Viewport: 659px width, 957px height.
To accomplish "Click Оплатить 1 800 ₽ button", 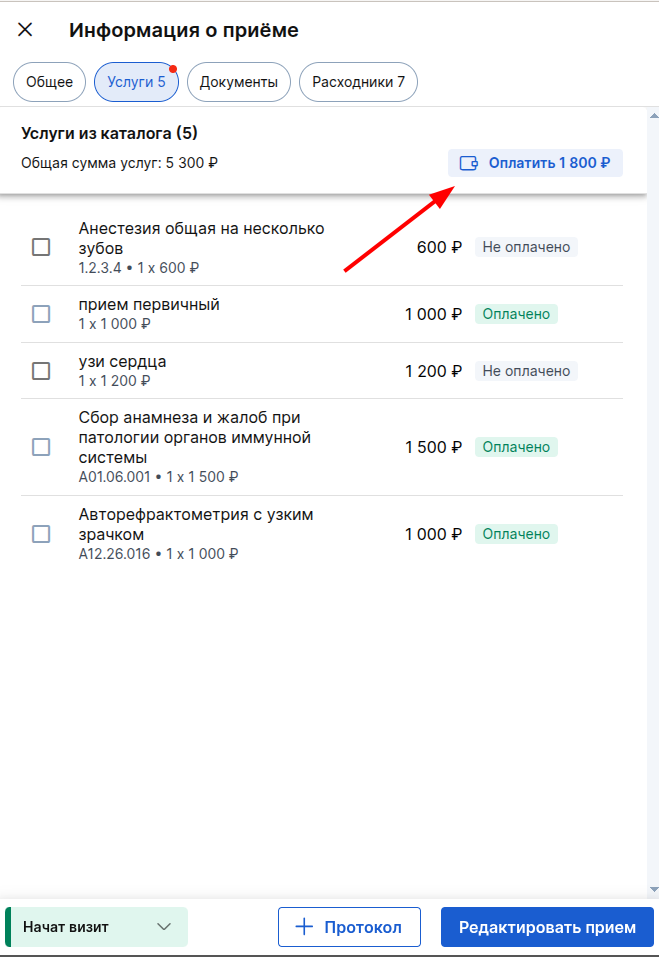I will [x=535, y=163].
